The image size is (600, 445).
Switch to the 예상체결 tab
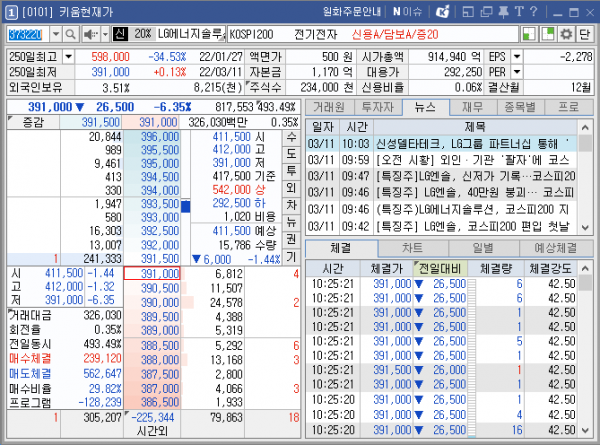click(x=556, y=249)
